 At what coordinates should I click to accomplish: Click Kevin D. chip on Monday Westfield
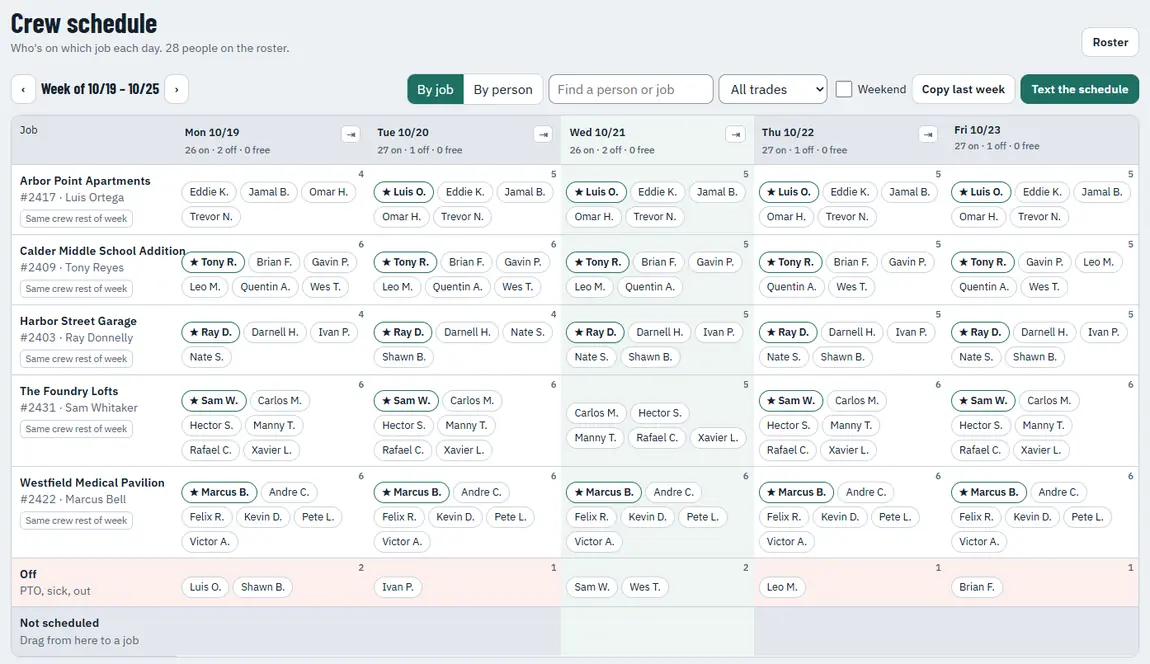[x=263, y=517]
